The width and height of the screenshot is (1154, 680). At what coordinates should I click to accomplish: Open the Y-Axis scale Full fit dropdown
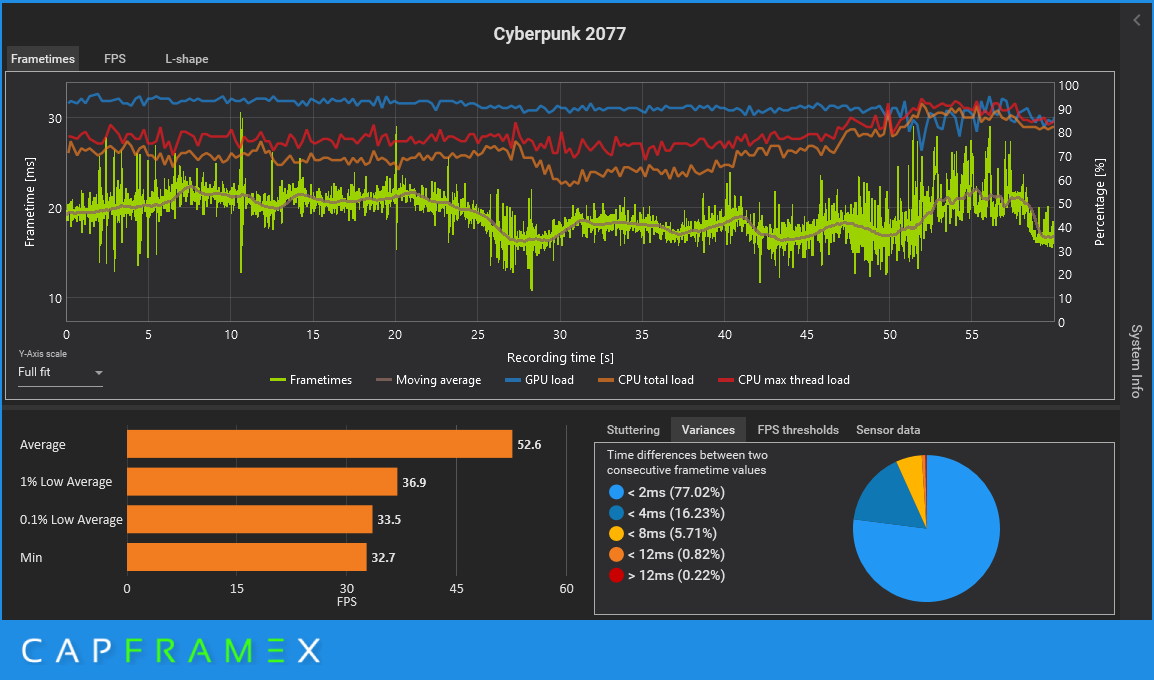[x=60, y=372]
